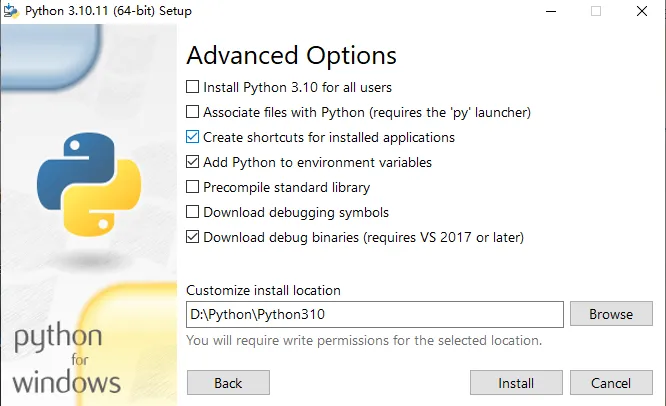Tick the Download debugging symbols checkbox
Screen dimensions: 666x406
click(x=194, y=212)
